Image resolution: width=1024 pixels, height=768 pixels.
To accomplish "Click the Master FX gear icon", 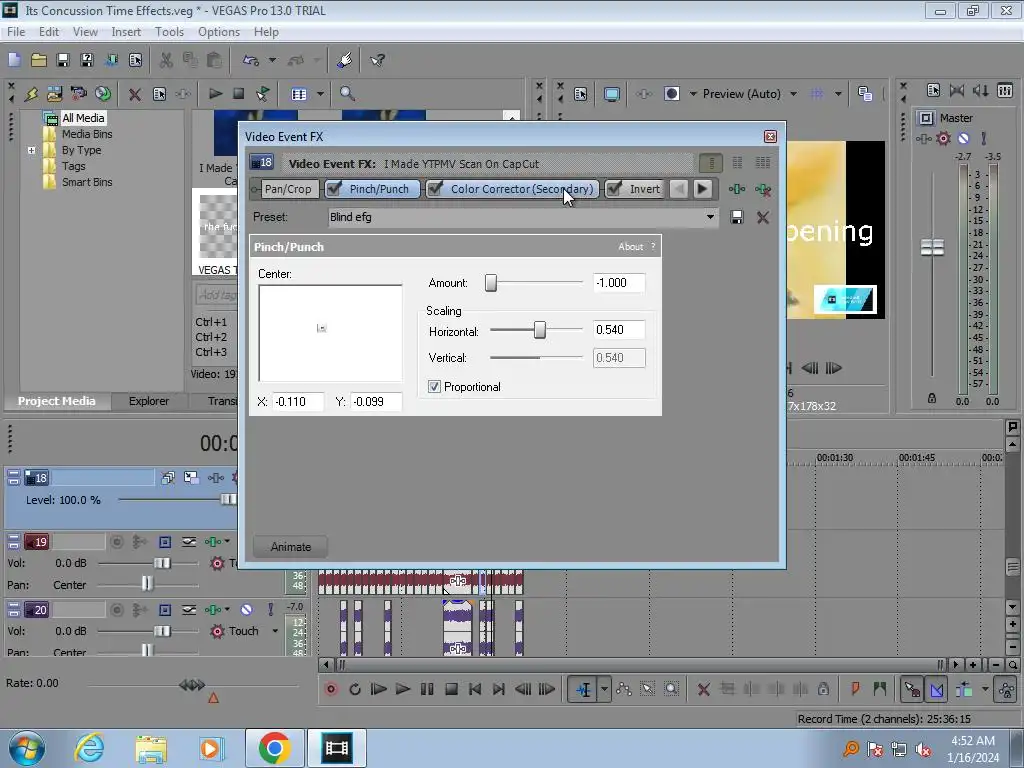I will pyautogui.click(x=943, y=138).
